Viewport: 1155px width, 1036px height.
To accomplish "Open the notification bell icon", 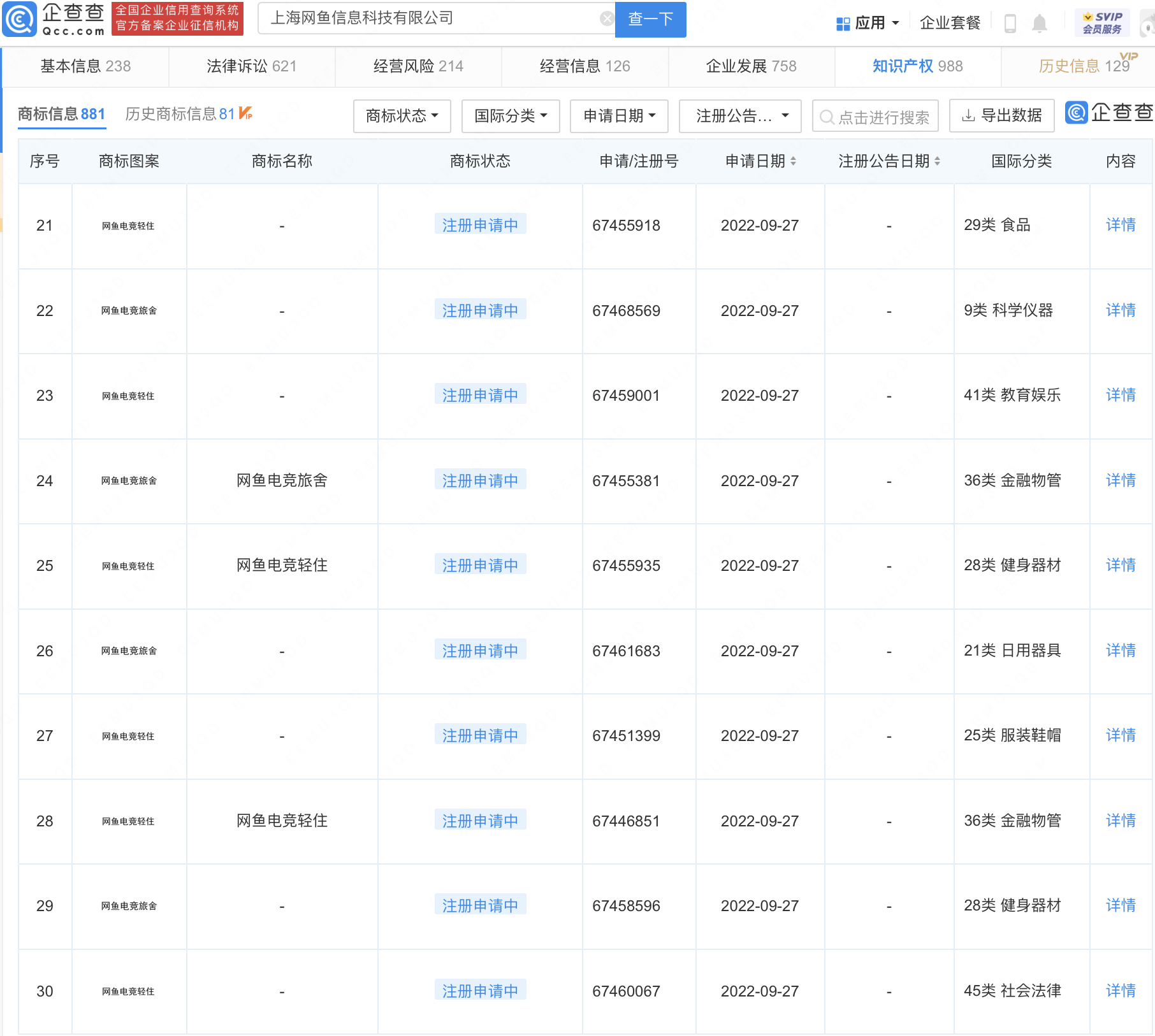I will [x=1039, y=24].
